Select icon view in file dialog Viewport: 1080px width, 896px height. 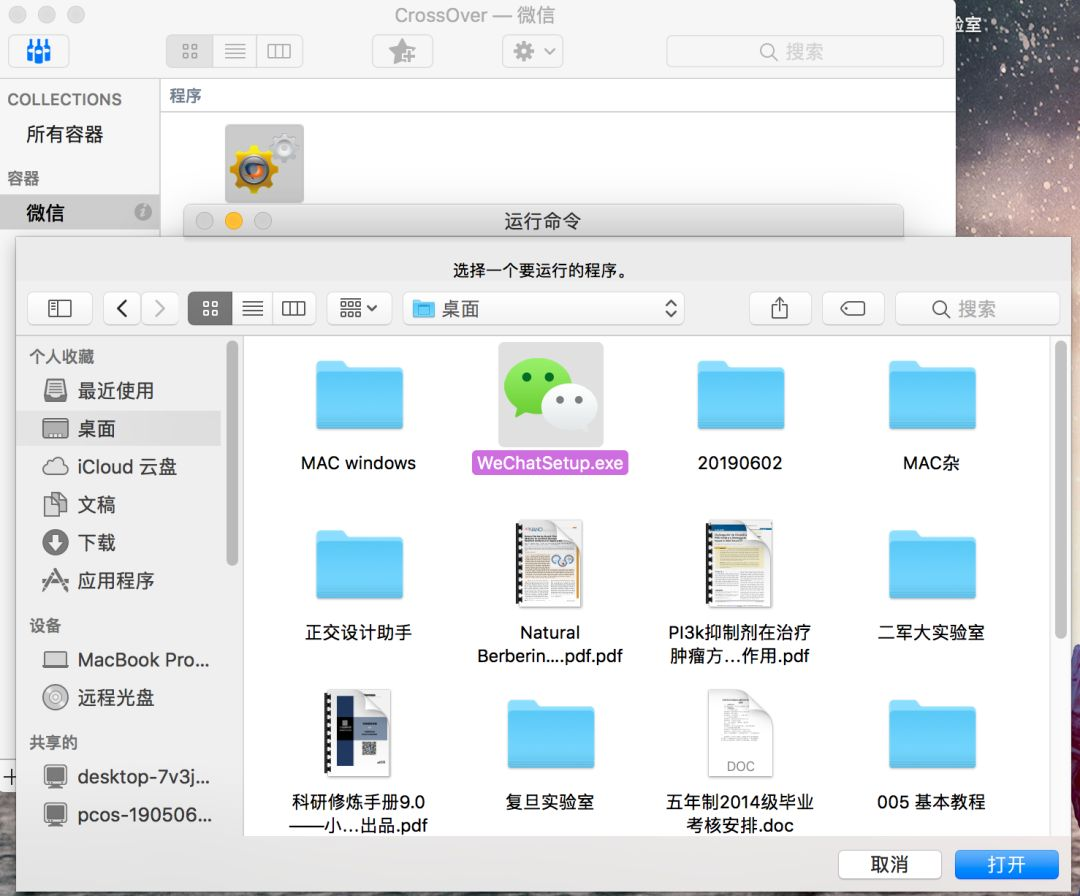pyautogui.click(x=210, y=309)
